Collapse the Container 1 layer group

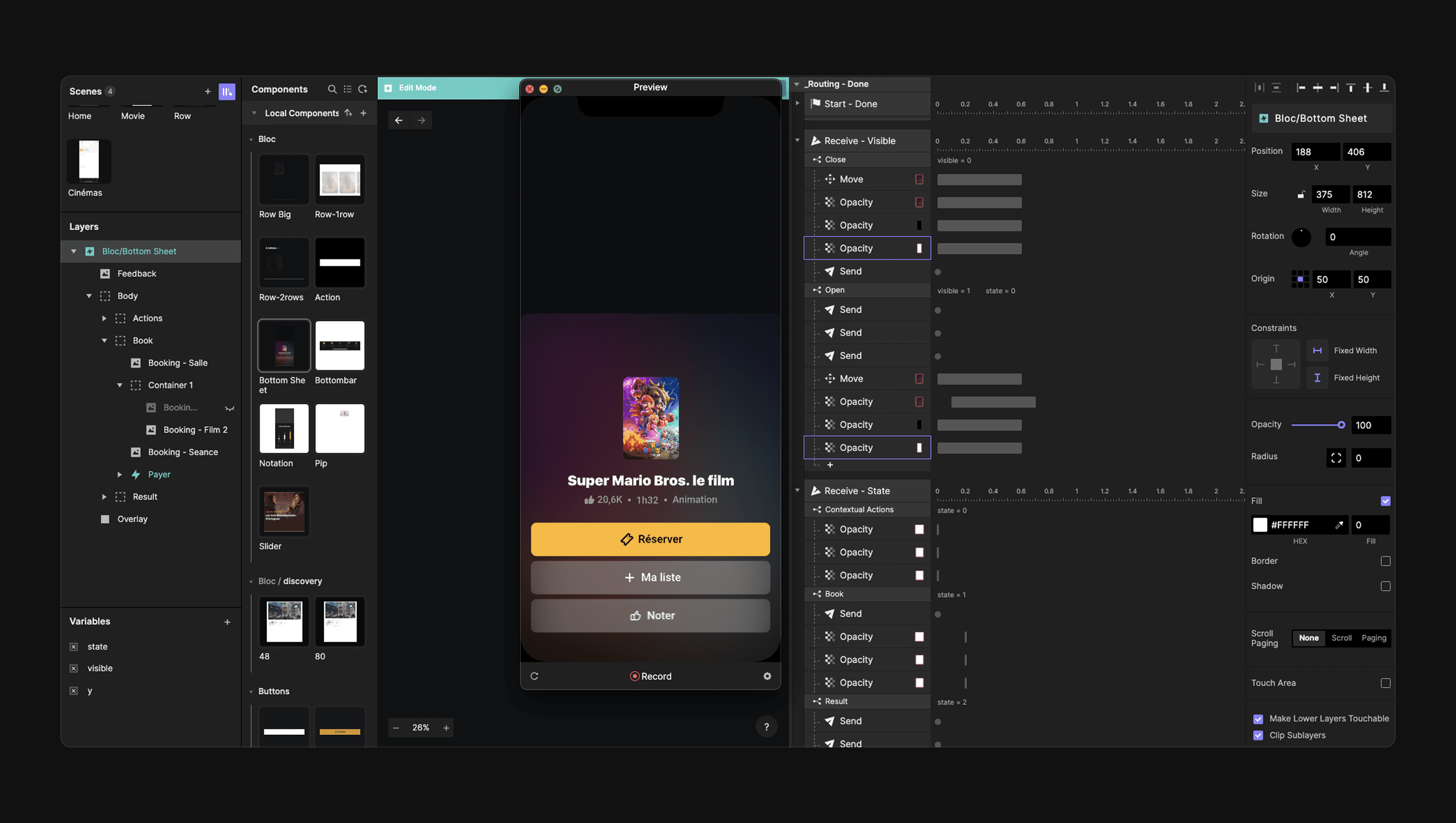click(x=119, y=385)
